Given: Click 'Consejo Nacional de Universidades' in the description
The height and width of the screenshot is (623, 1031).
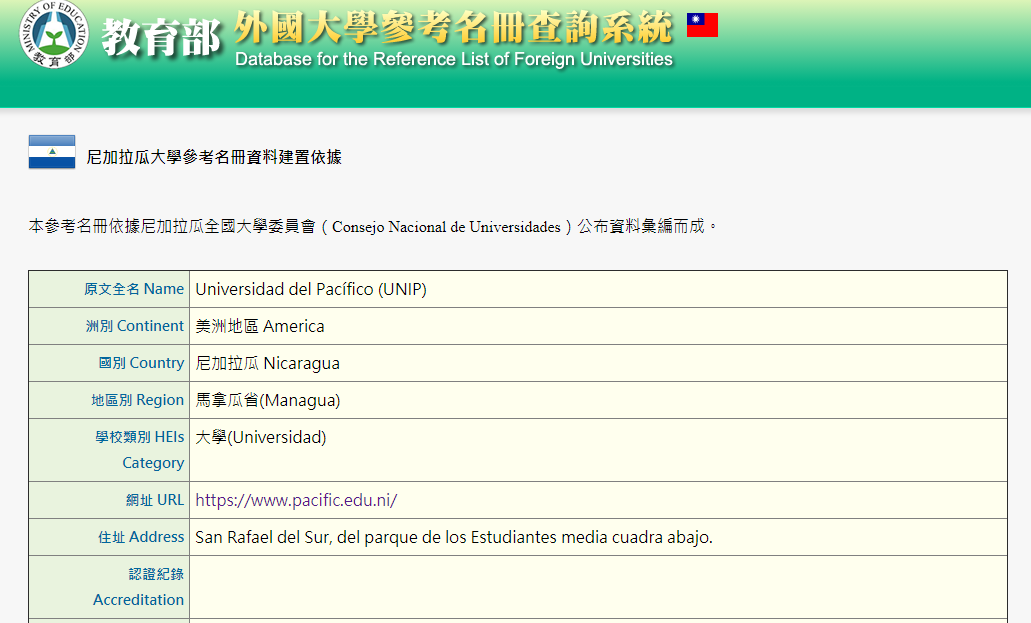Looking at the screenshot, I should click(446, 227).
